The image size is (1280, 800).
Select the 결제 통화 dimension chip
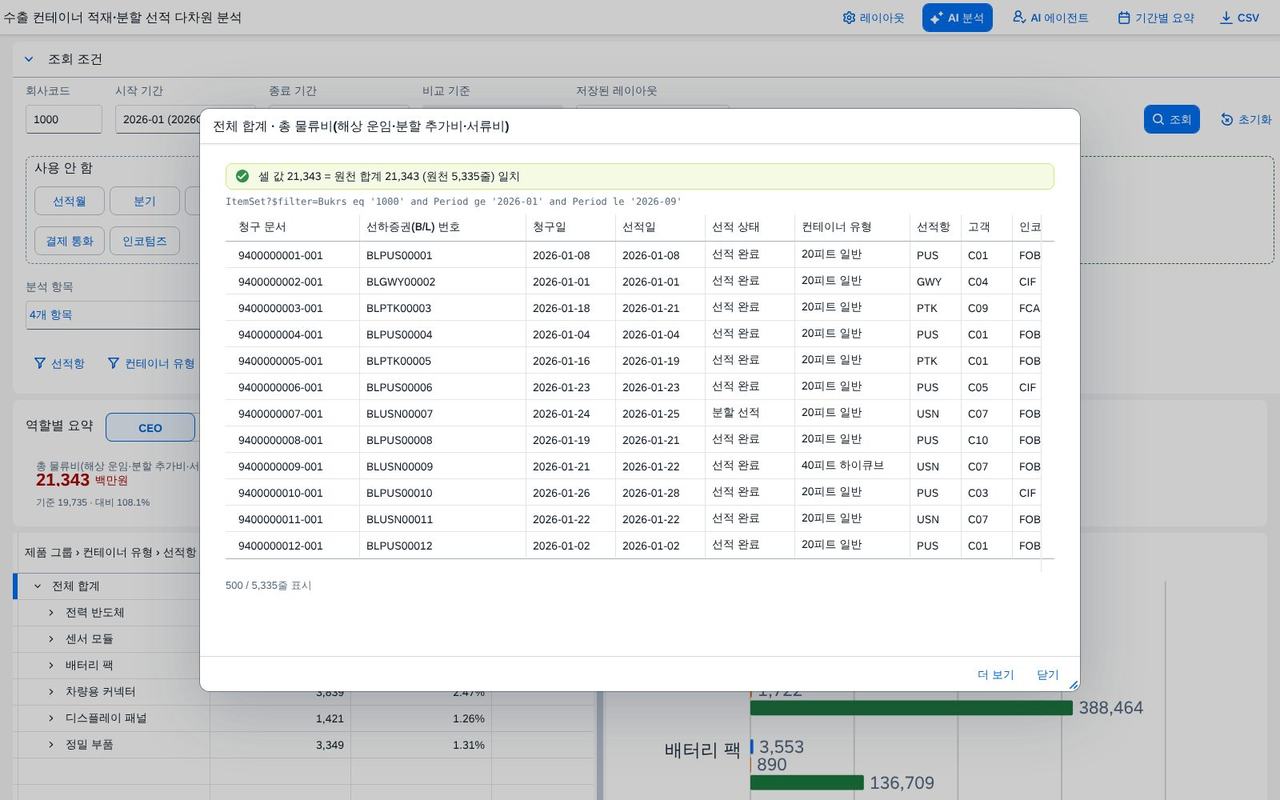(69, 241)
